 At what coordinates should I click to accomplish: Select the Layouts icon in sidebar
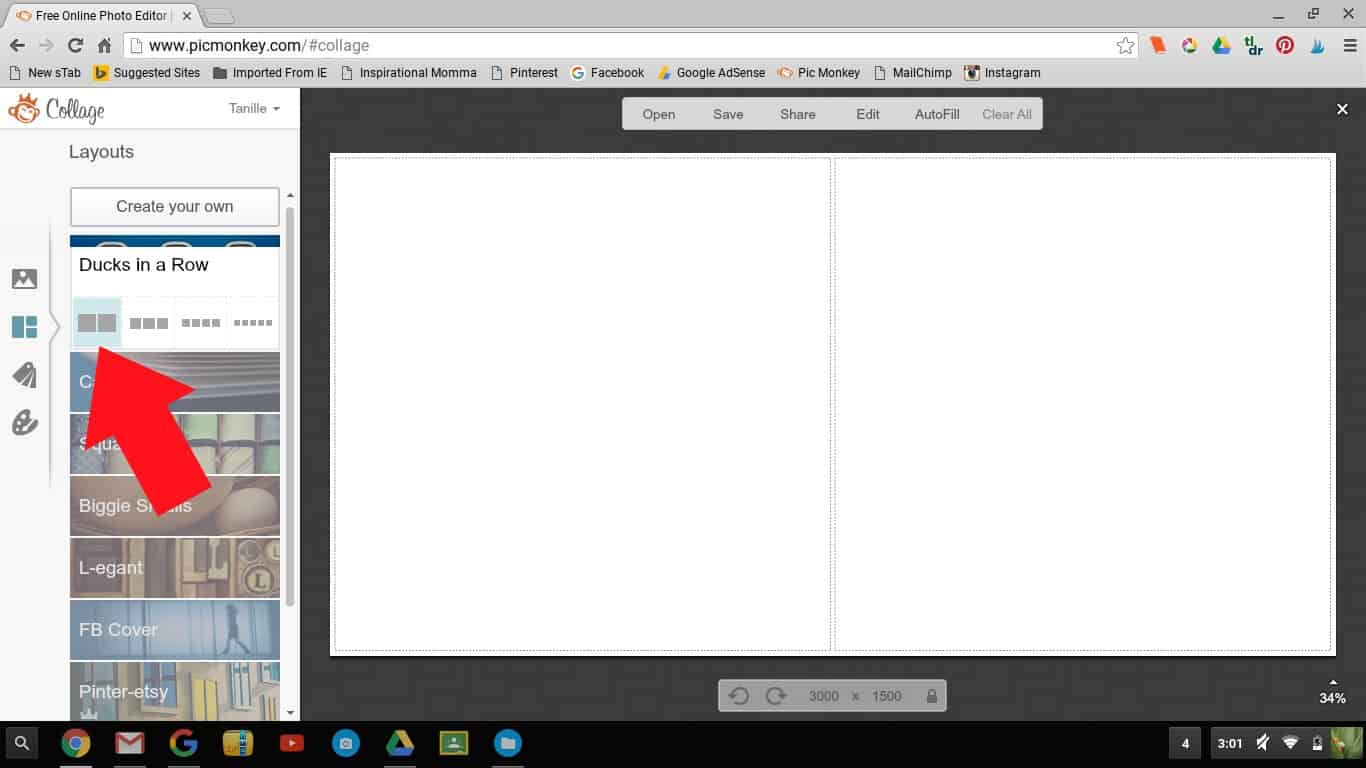click(x=24, y=327)
